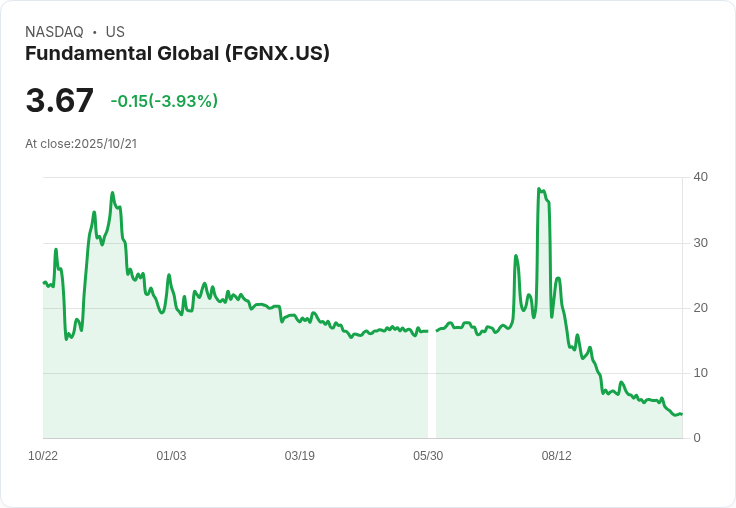Click the US market label
The image size is (736, 508).
[115, 32]
